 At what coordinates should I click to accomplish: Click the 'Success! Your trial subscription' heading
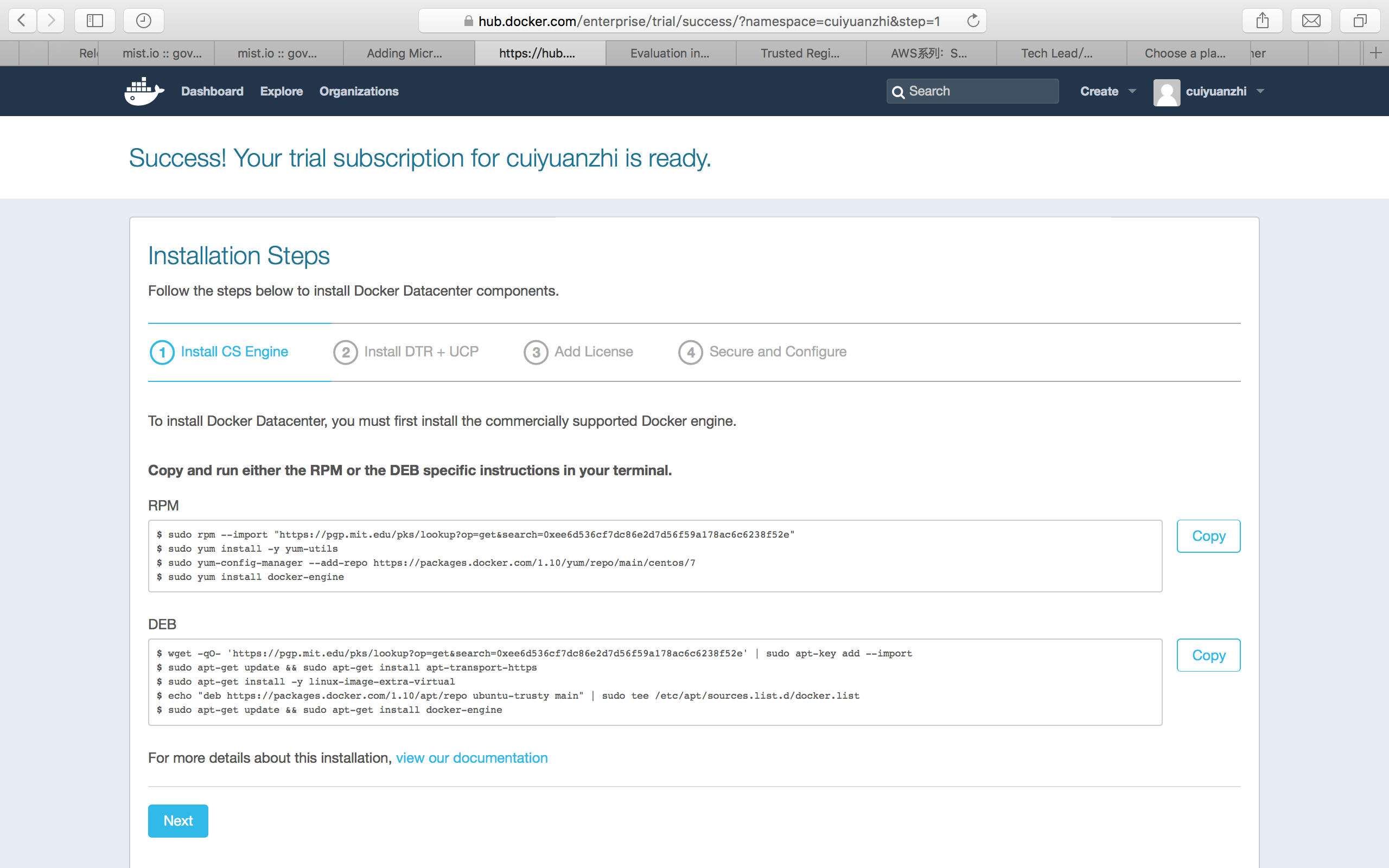[x=420, y=158]
